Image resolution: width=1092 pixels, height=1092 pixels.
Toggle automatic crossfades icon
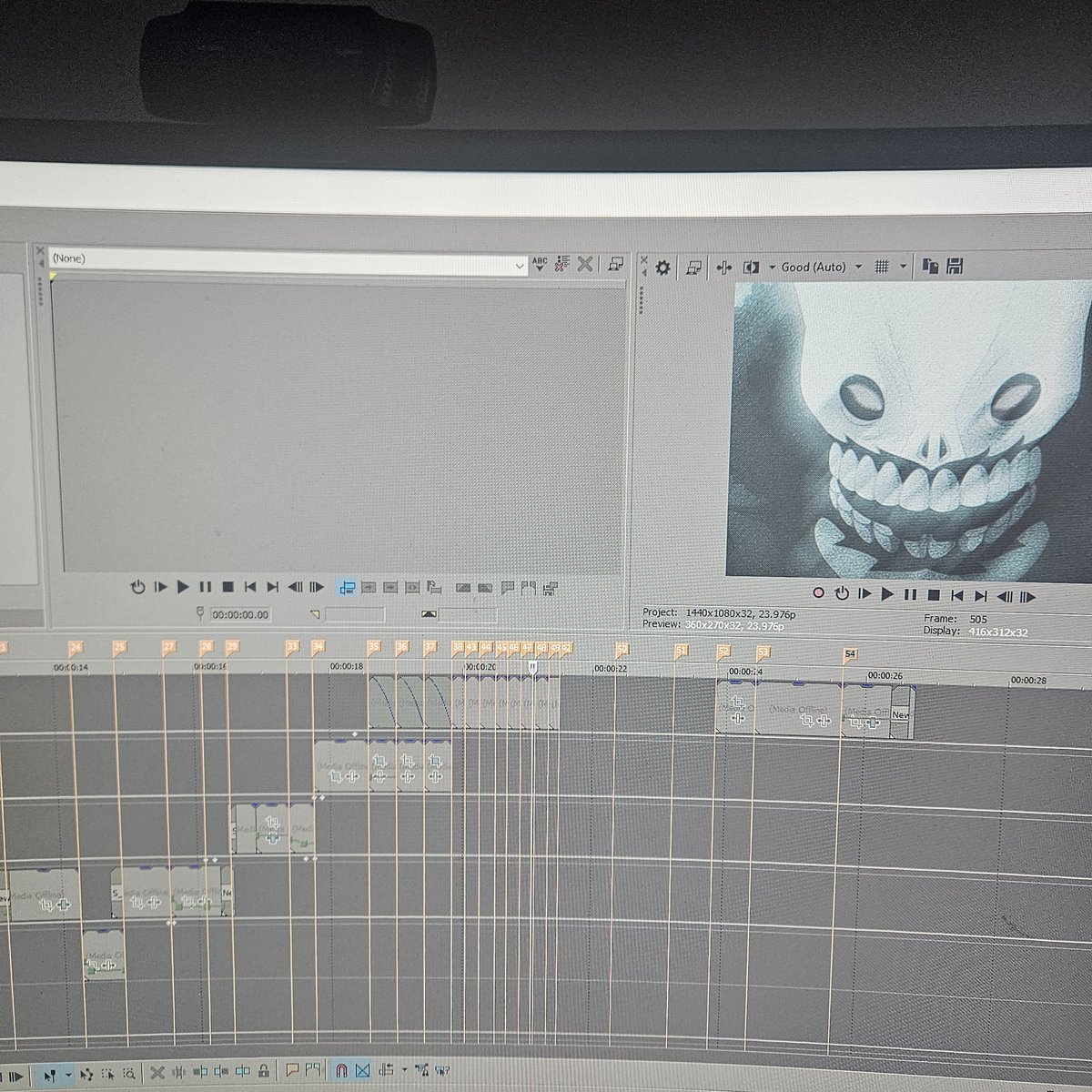(363, 1070)
